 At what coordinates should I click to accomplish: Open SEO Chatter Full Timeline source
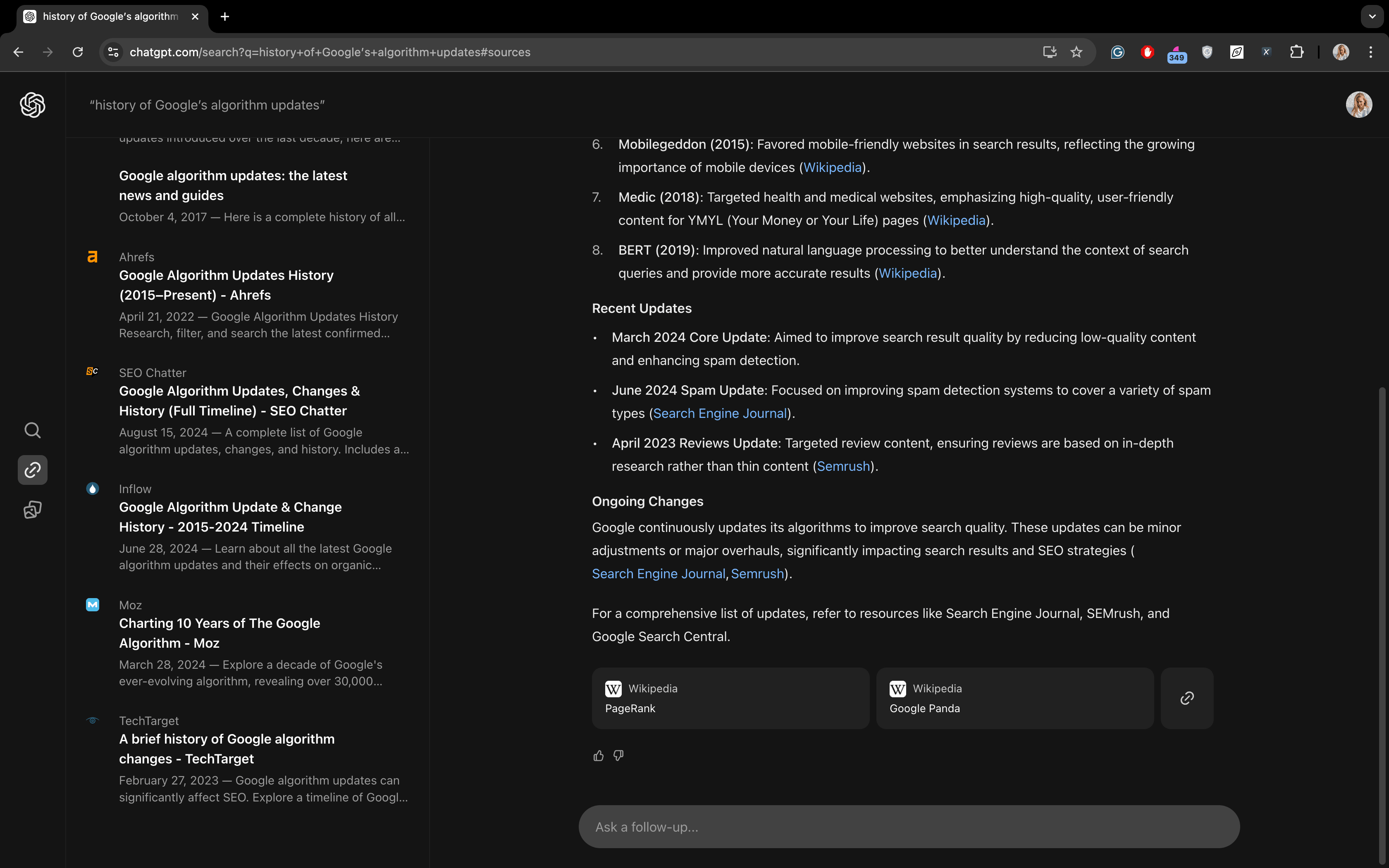pos(239,401)
